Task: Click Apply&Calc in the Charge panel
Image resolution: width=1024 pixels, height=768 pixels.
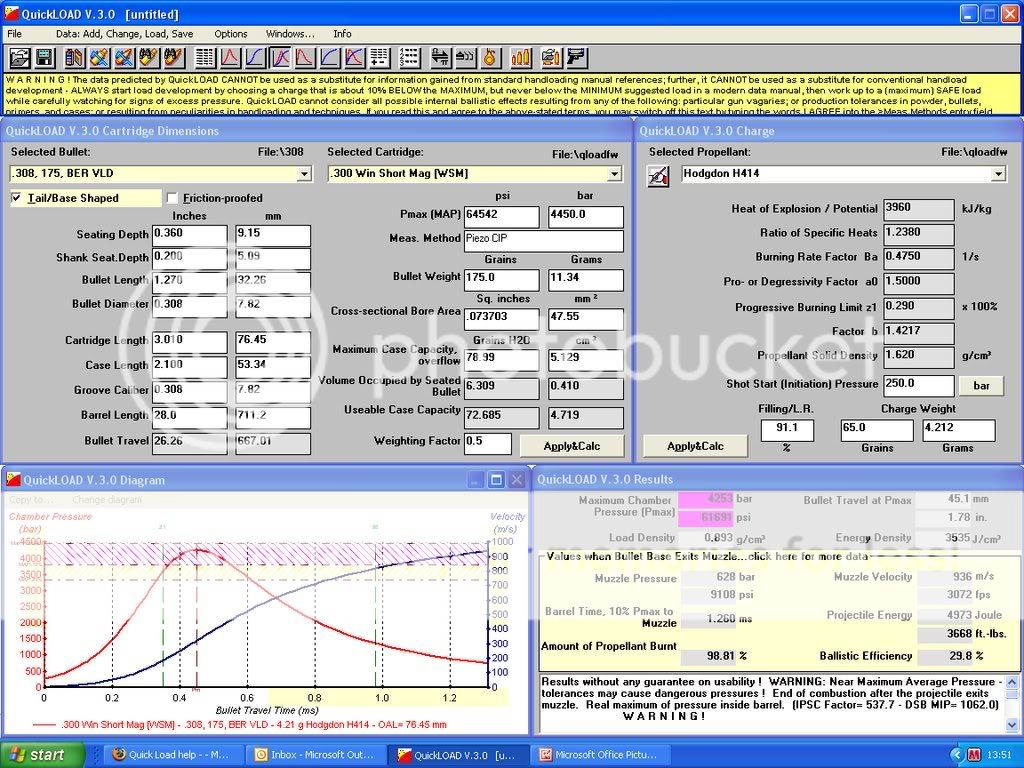Action: (x=695, y=445)
